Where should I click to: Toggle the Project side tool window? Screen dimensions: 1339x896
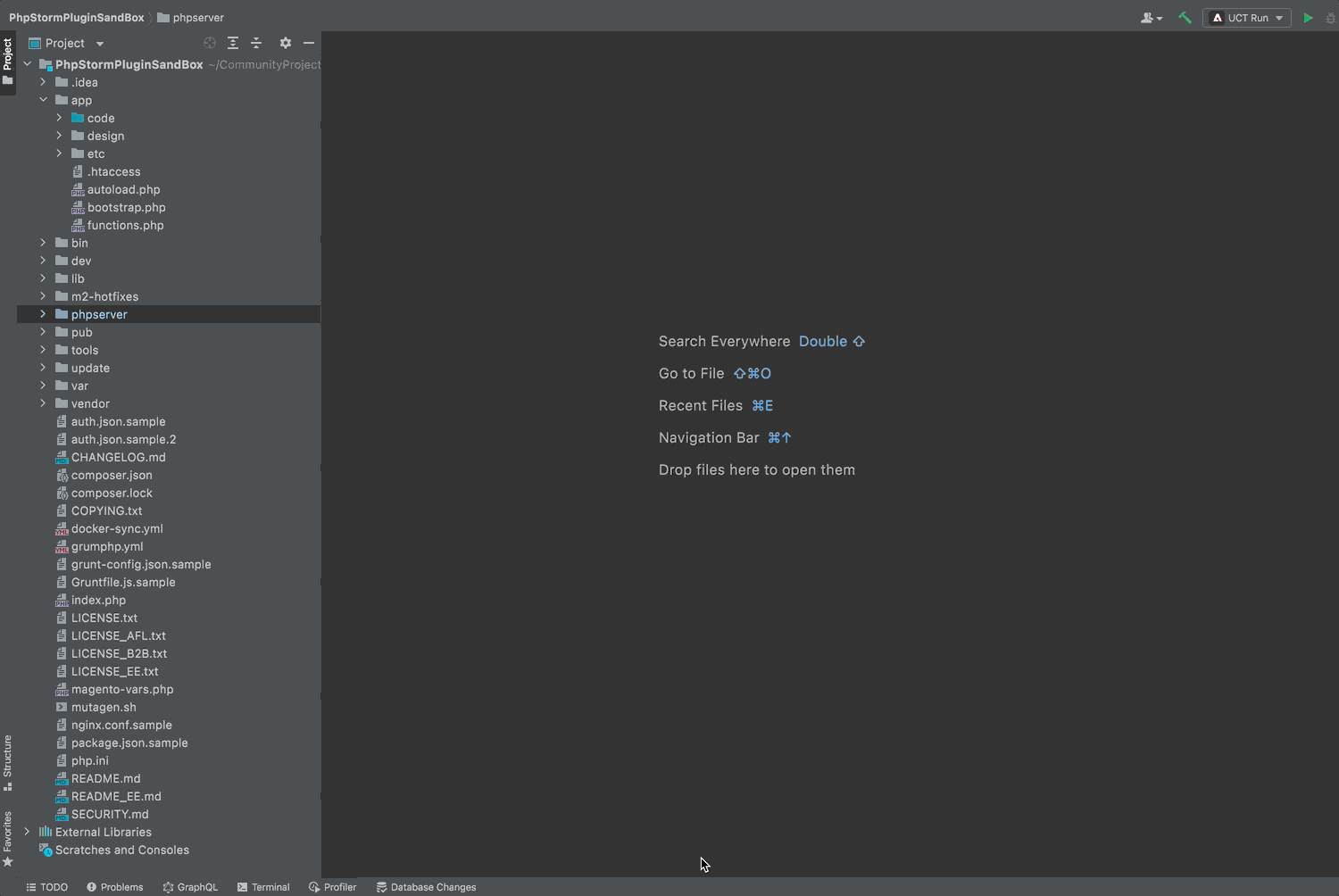click(8, 62)
